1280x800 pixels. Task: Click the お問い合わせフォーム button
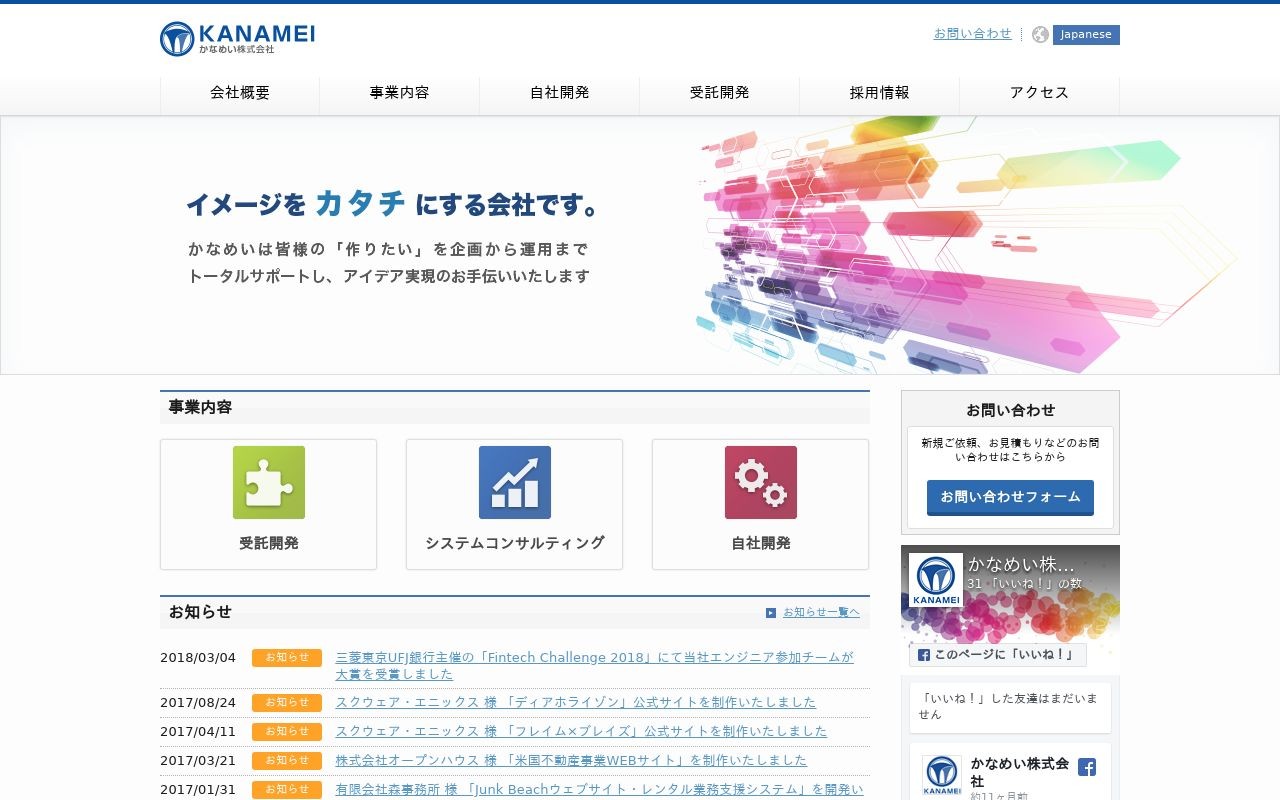pos(1010,497)
